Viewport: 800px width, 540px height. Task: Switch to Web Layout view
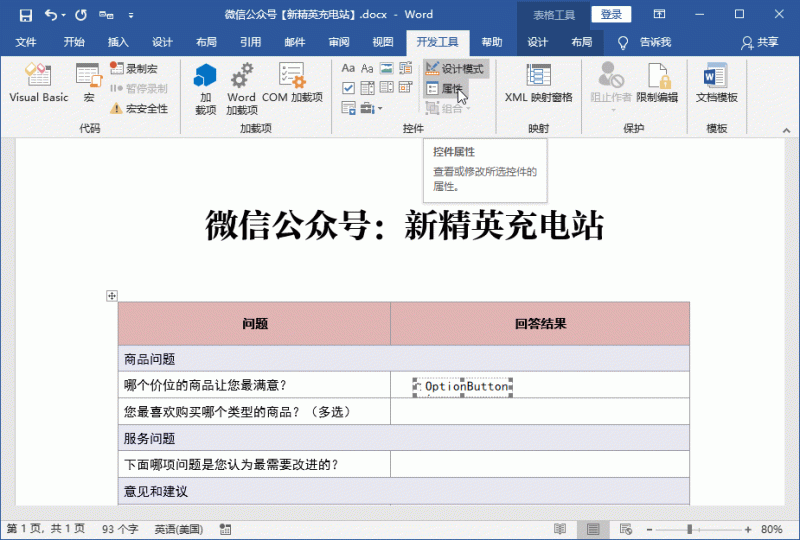626,529
